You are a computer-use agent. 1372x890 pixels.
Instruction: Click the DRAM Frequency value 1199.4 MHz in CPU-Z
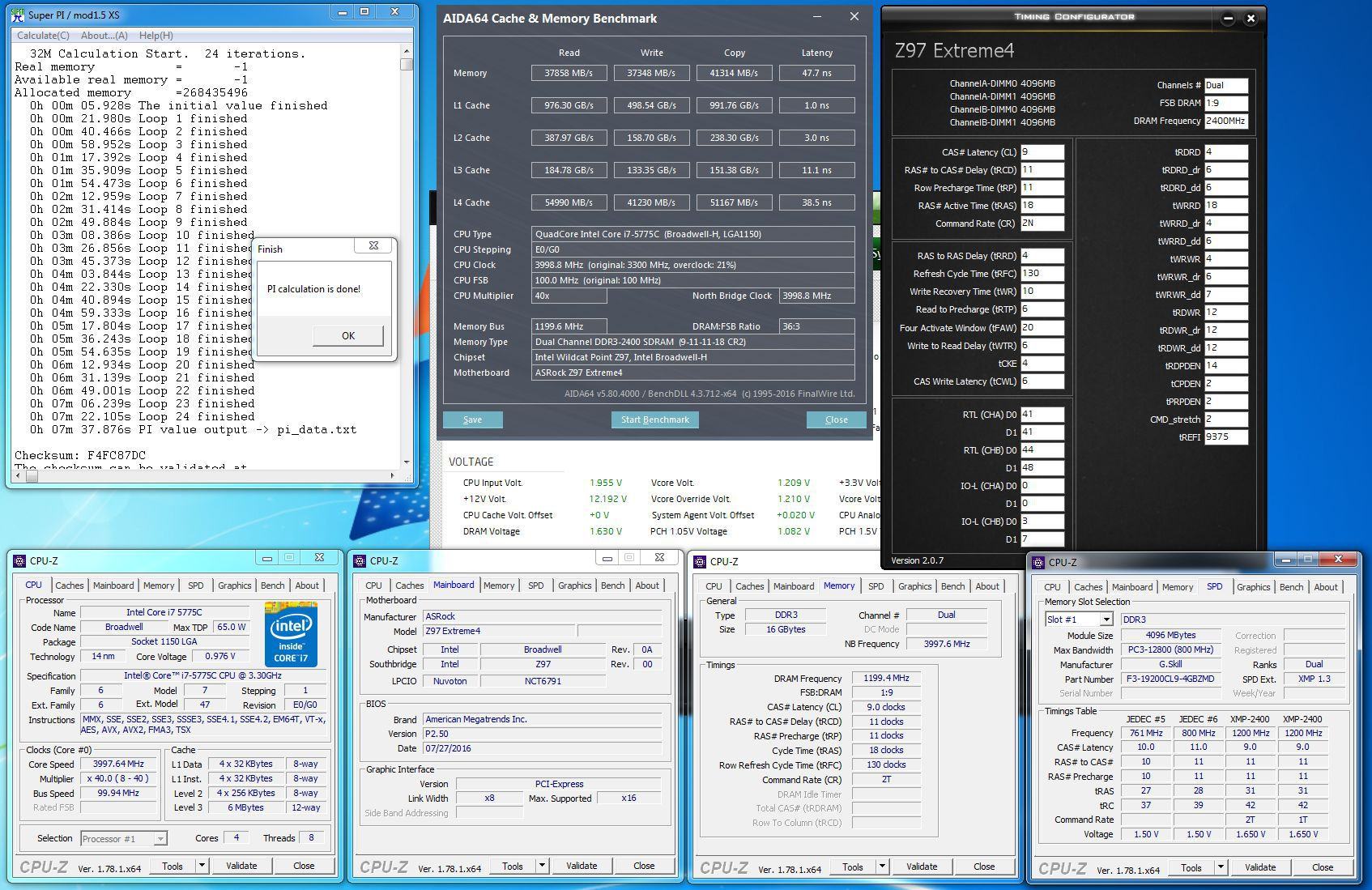(887, 679)
